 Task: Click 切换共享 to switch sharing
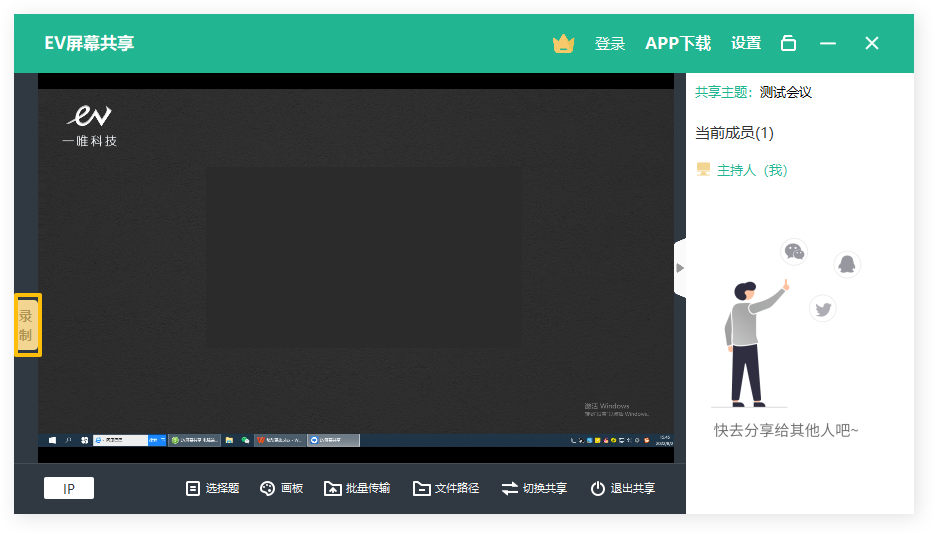tap(534, 488)
